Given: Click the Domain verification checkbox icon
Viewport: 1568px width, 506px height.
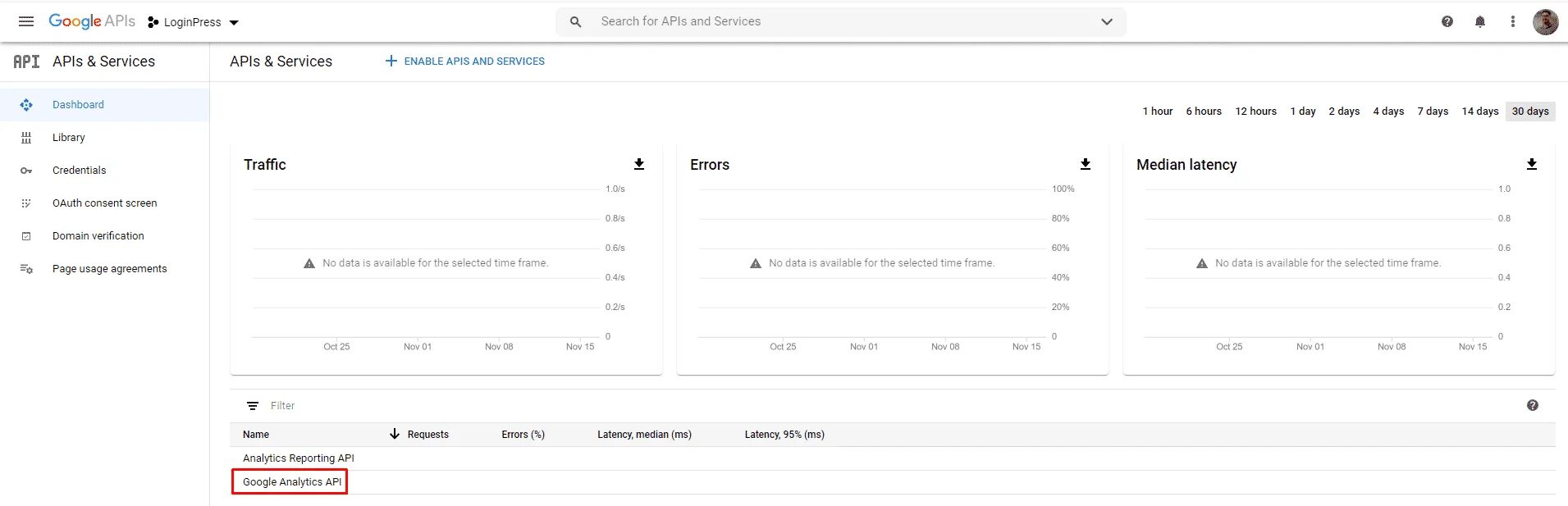Looking at the screenshot, I should coord(26,235).
